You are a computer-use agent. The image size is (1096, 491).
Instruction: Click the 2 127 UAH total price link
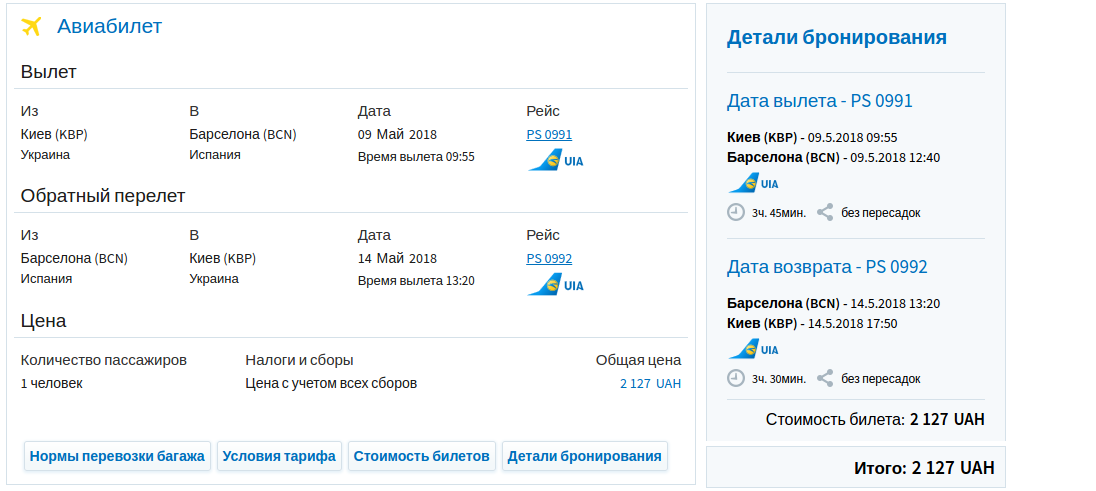650,384
